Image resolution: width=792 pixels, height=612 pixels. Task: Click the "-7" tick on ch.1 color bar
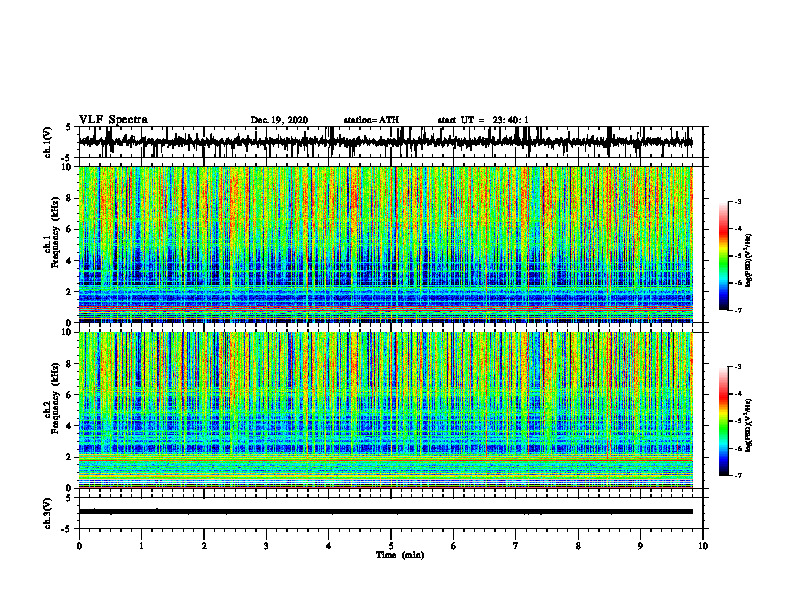[x=738, y=311]
